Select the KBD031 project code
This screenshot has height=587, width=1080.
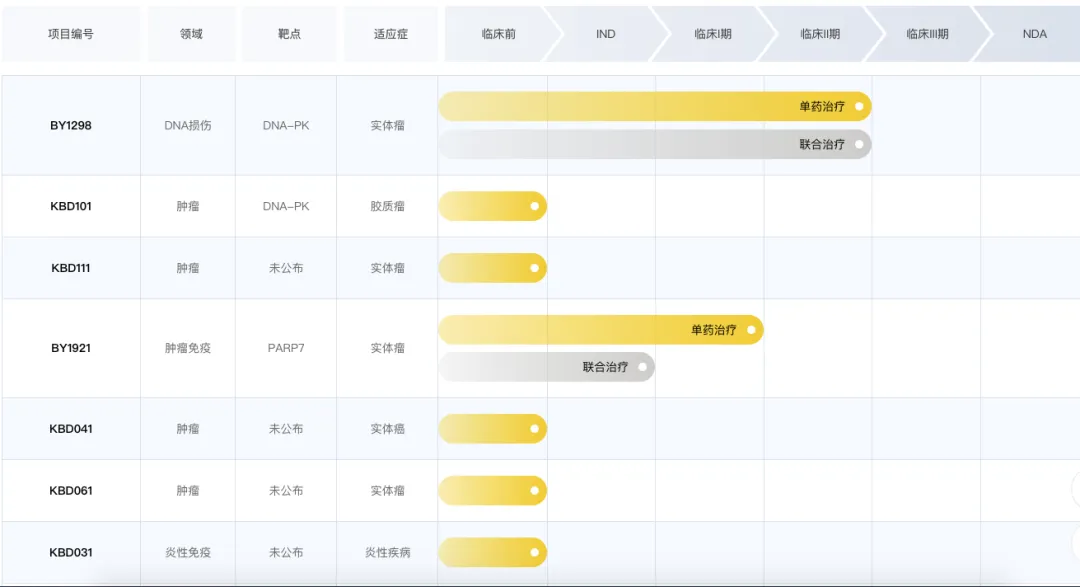point(71,553)
